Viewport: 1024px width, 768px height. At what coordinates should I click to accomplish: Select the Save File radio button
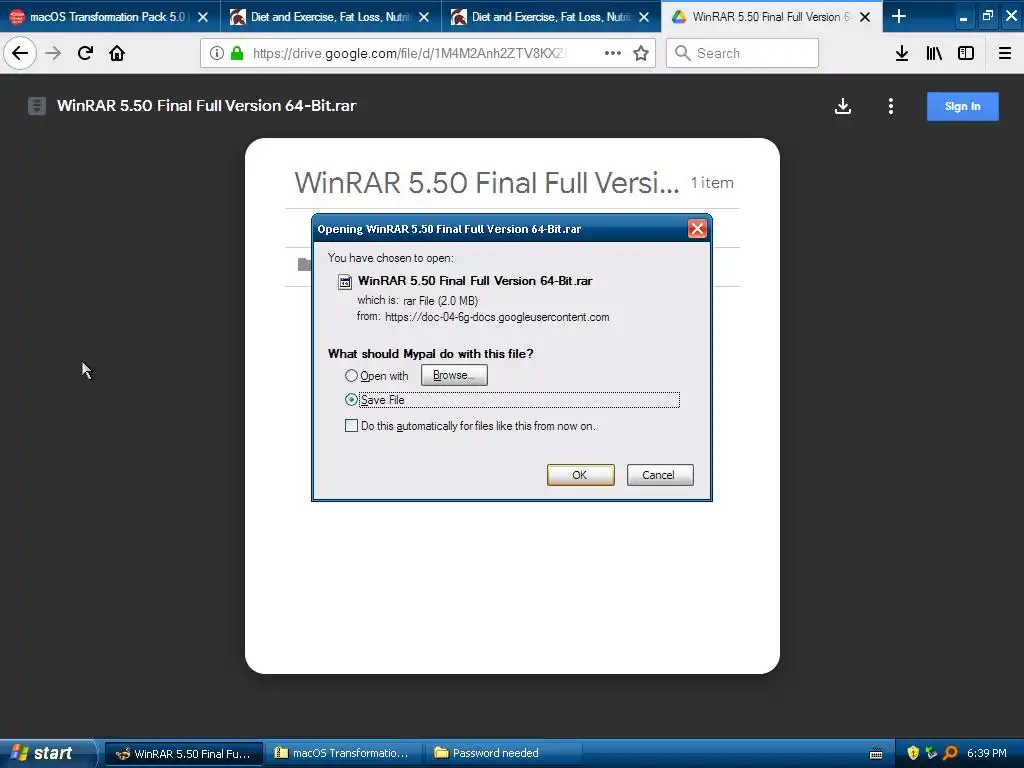pos(351,400)
